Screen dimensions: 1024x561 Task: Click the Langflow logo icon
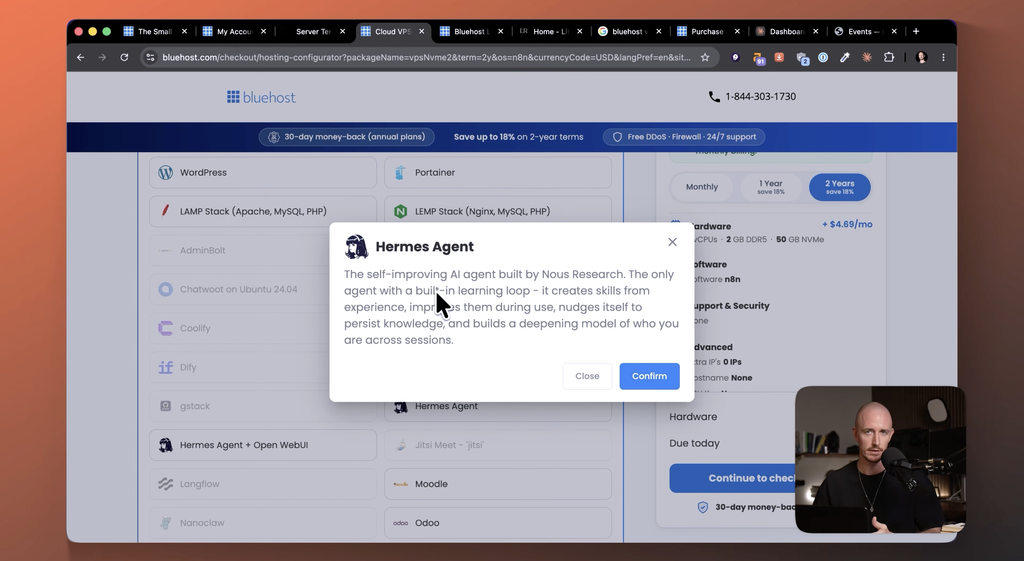tap(166, 484)
